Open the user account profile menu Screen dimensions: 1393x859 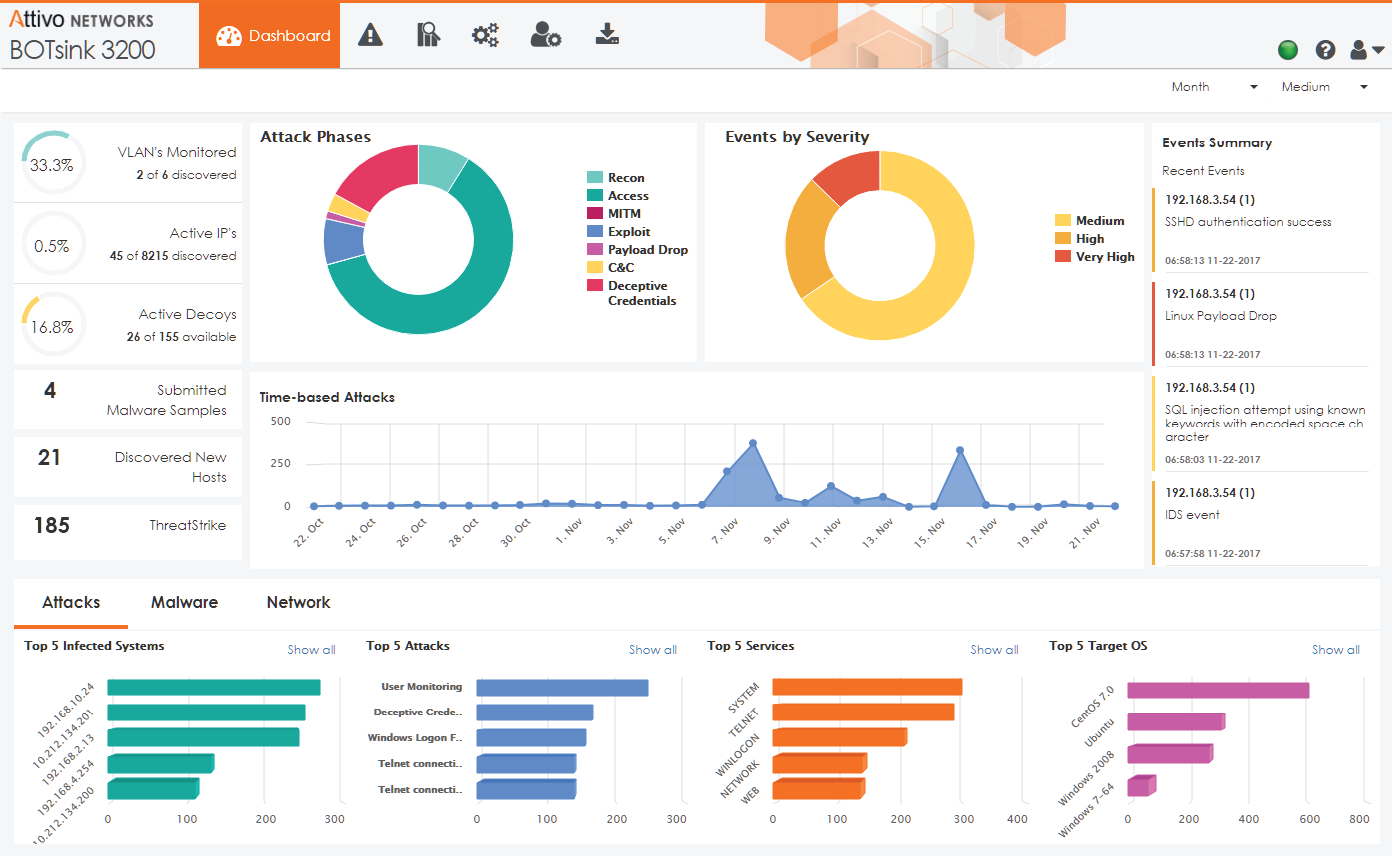(x=1366, y=50)
